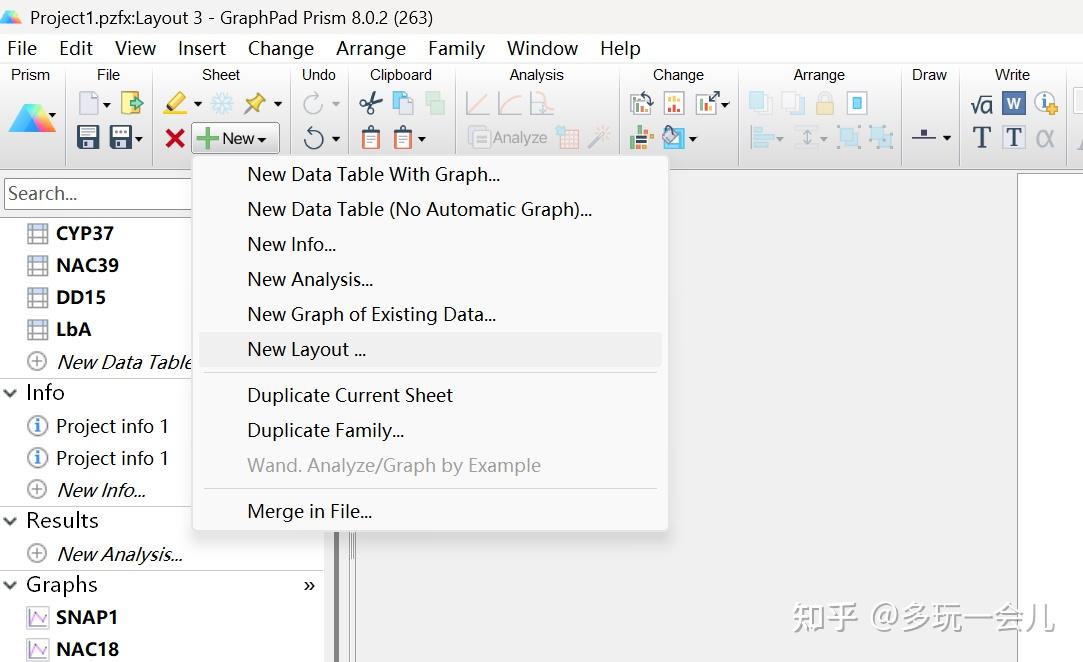Screen dimensions: 1083x662
Task: Click the blue Word W icon
Action: [x=1013, y=104]
